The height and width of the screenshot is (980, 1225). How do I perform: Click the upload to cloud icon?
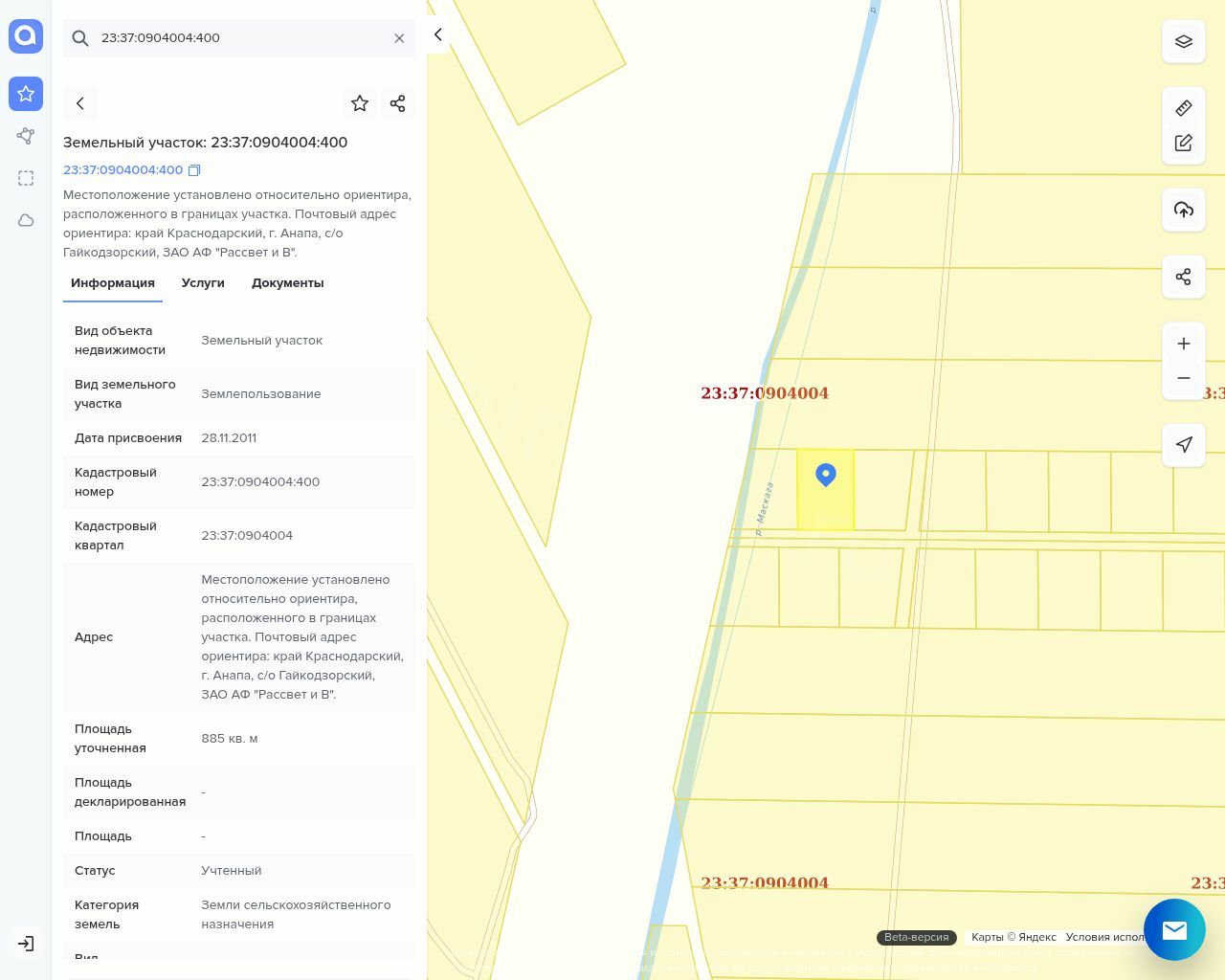[1183, 210]
